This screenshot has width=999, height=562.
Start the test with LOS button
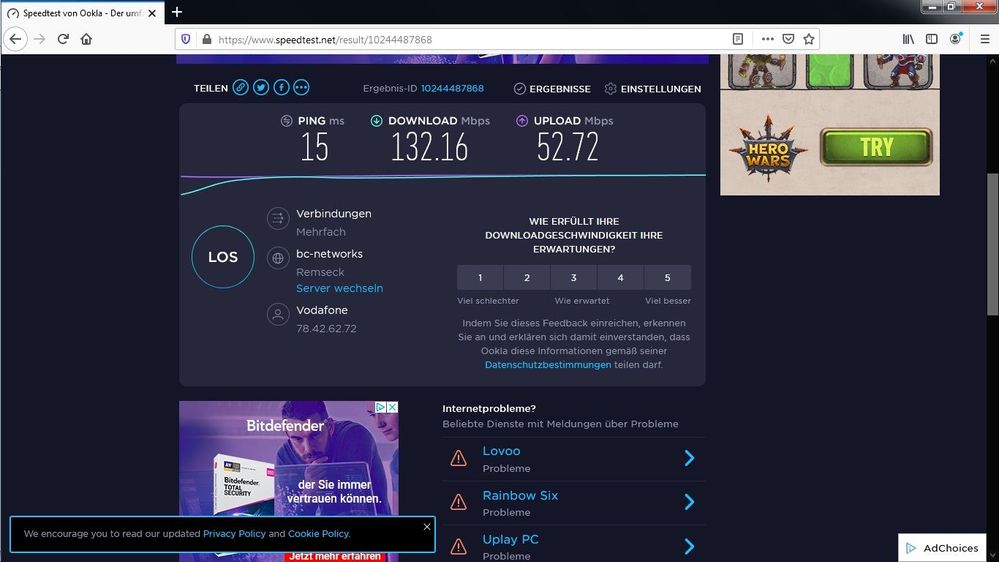(223, 257)
